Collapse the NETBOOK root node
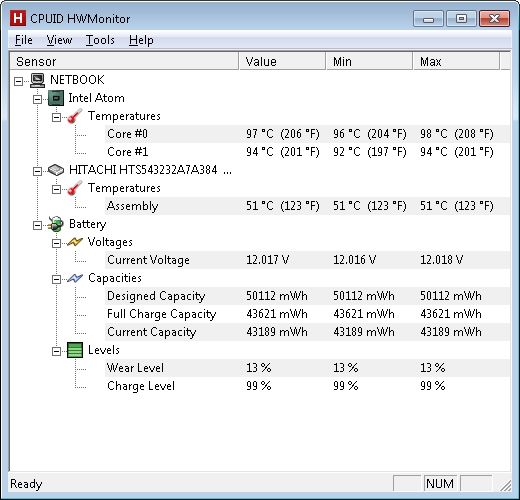 19,81
